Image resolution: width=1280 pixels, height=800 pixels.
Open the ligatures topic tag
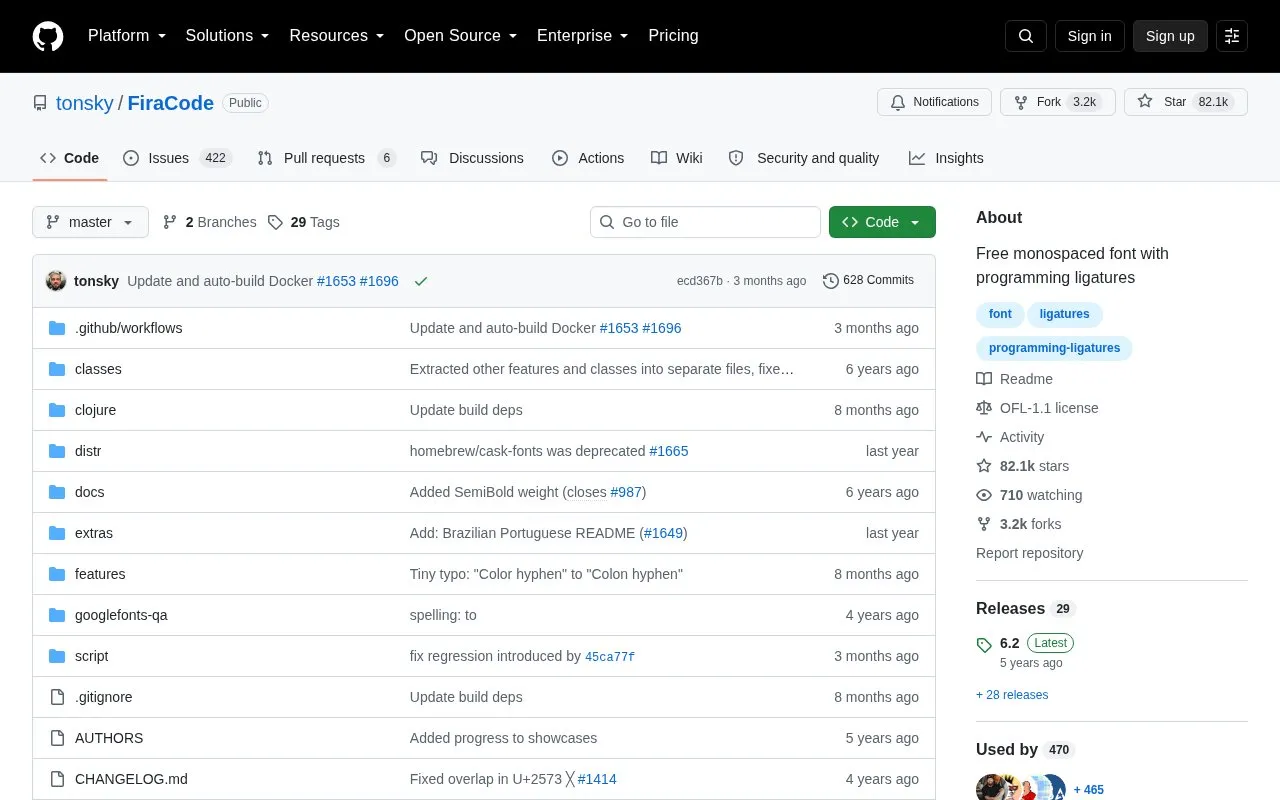(x=1065, y=314)
